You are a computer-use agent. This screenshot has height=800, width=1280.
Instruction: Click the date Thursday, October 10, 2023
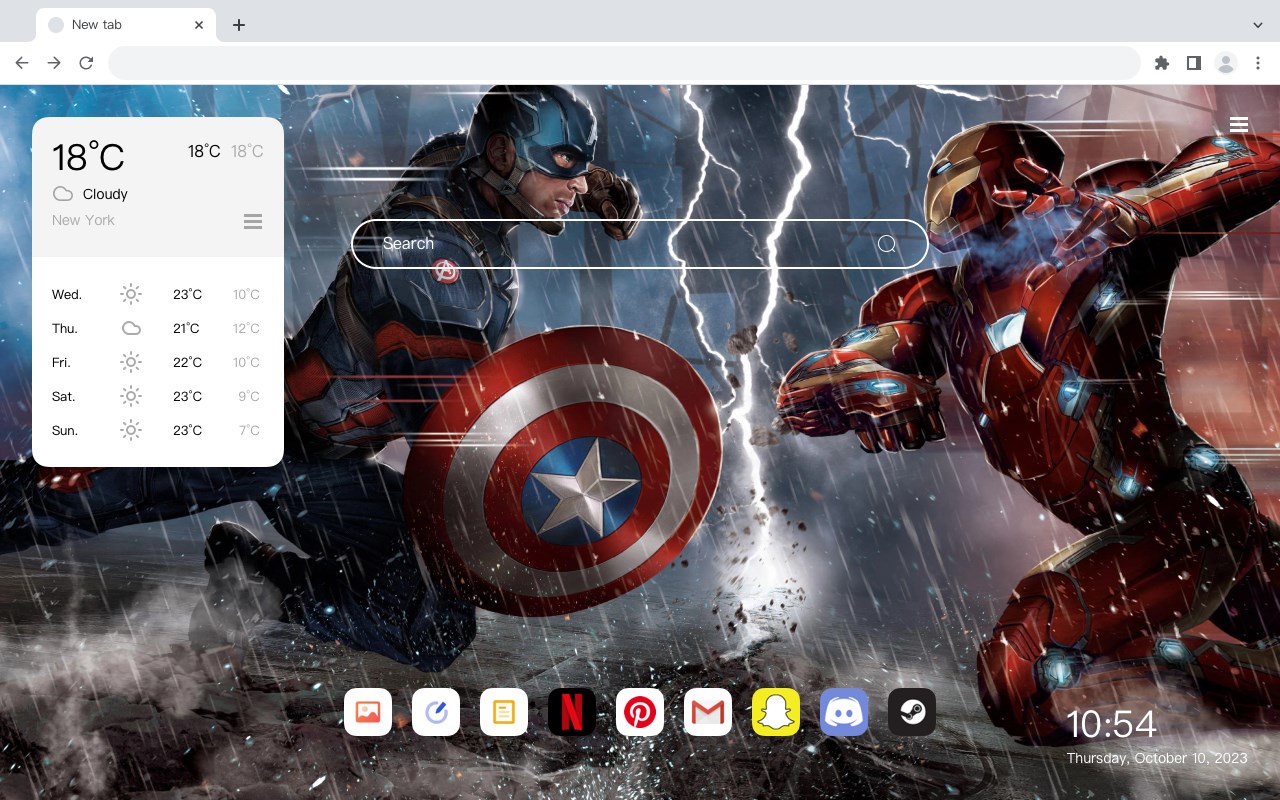(x=1157, y=758)
